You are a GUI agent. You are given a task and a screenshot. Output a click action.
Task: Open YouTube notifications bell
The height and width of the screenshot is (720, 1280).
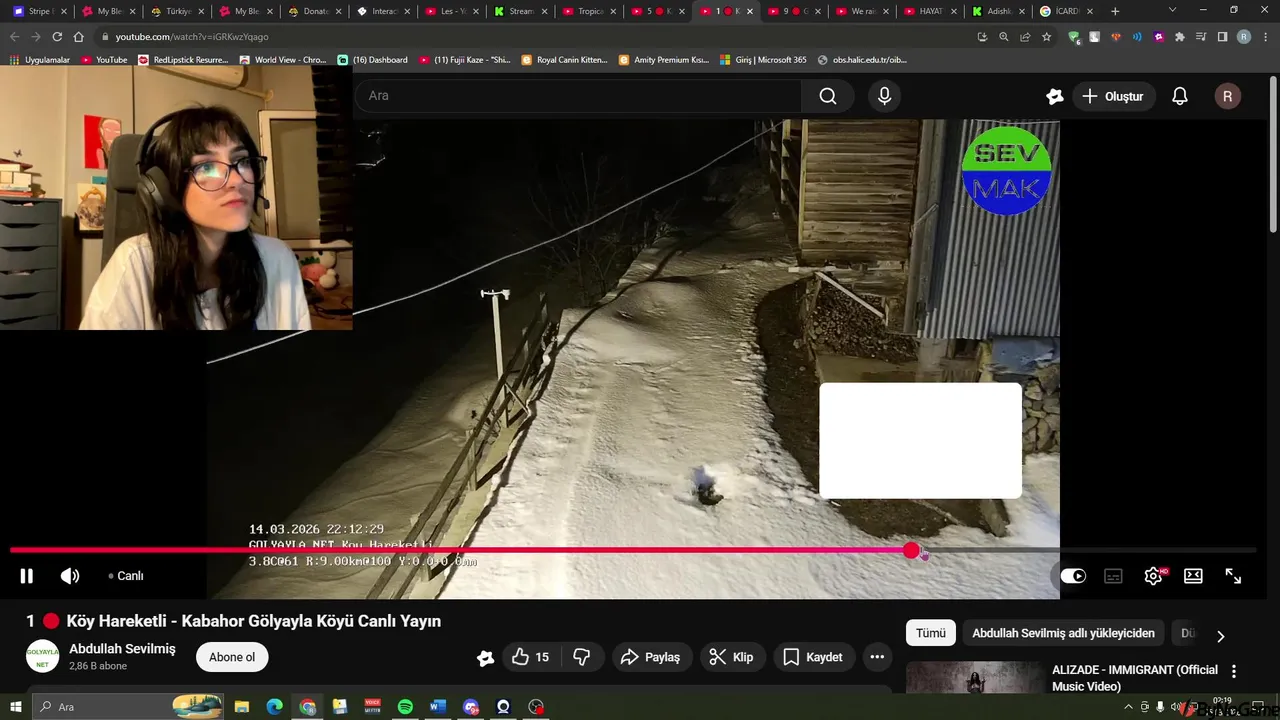point(1180,96)
